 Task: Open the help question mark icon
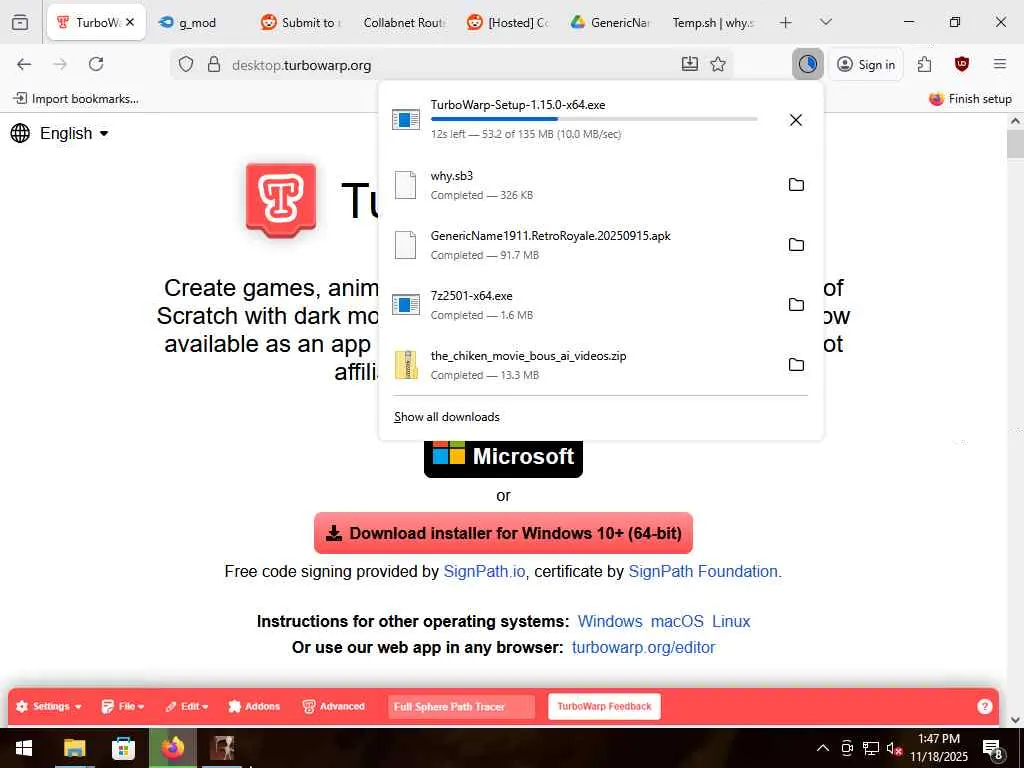[984, 706]
